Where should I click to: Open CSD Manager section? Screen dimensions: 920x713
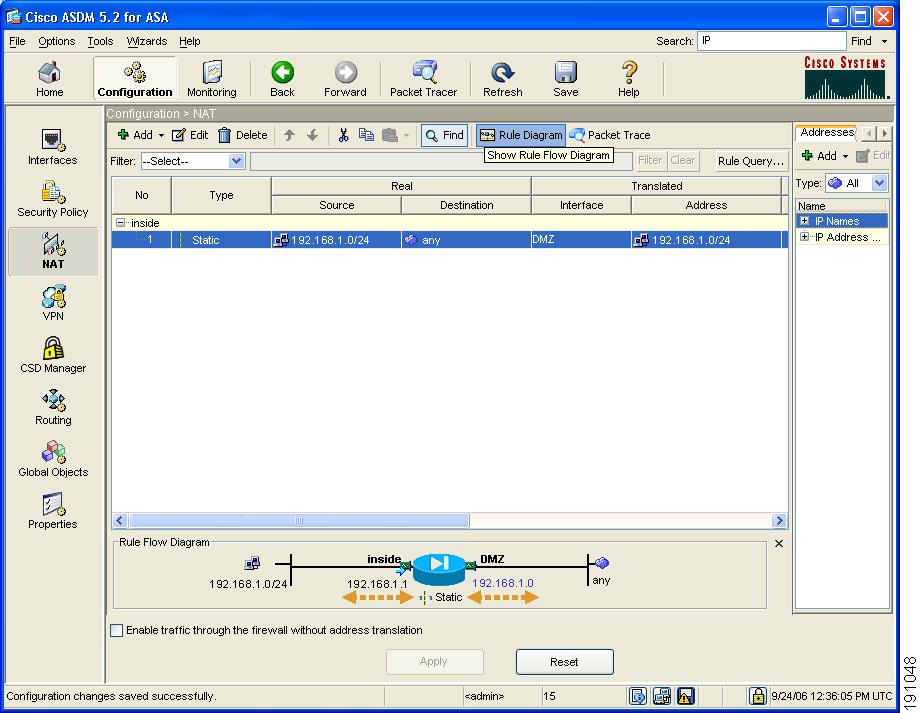[x=53, y=355]
